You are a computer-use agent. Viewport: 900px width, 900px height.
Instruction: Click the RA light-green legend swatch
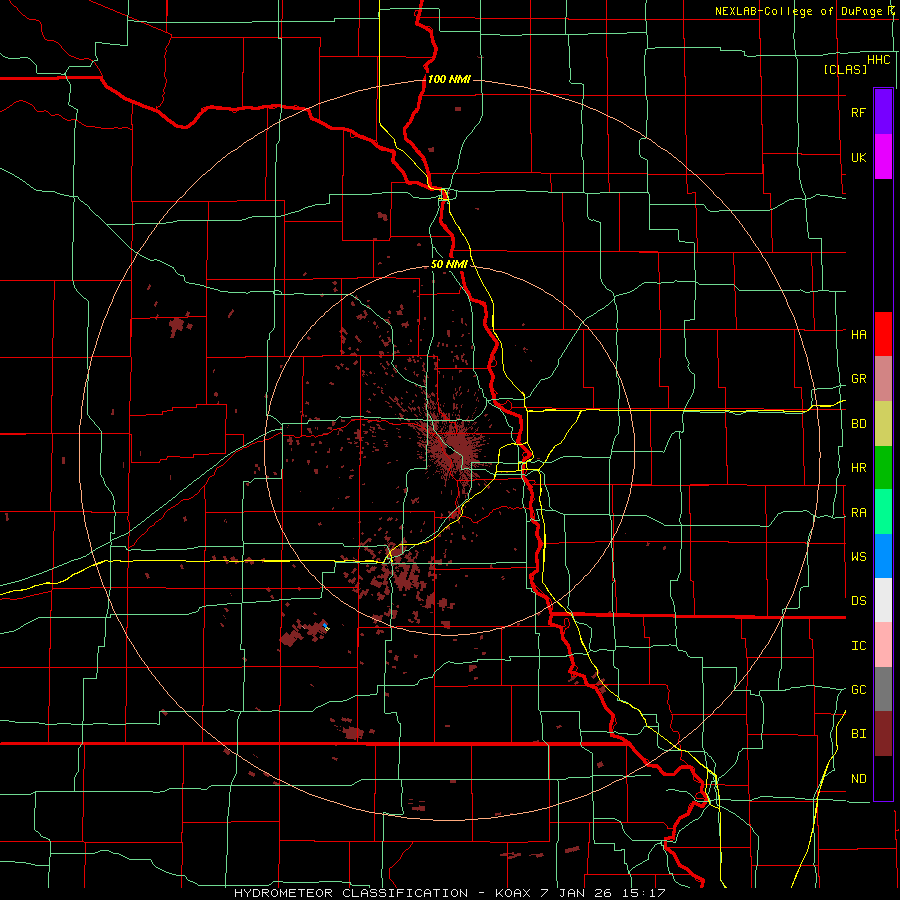pyautogui.click(x=883, y=512)
